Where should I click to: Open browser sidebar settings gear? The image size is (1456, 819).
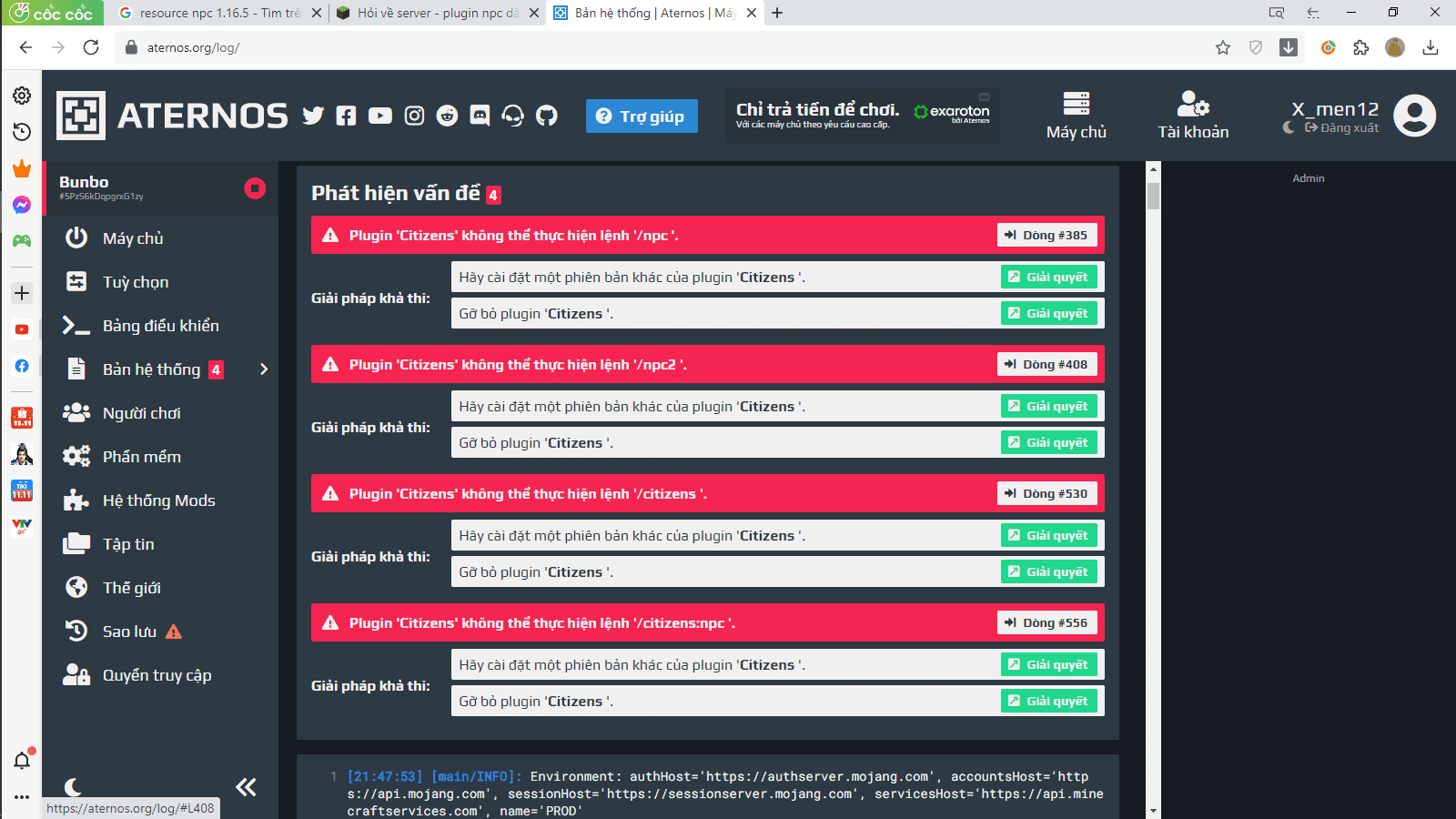pyautogui.click(x=22, y=96)
